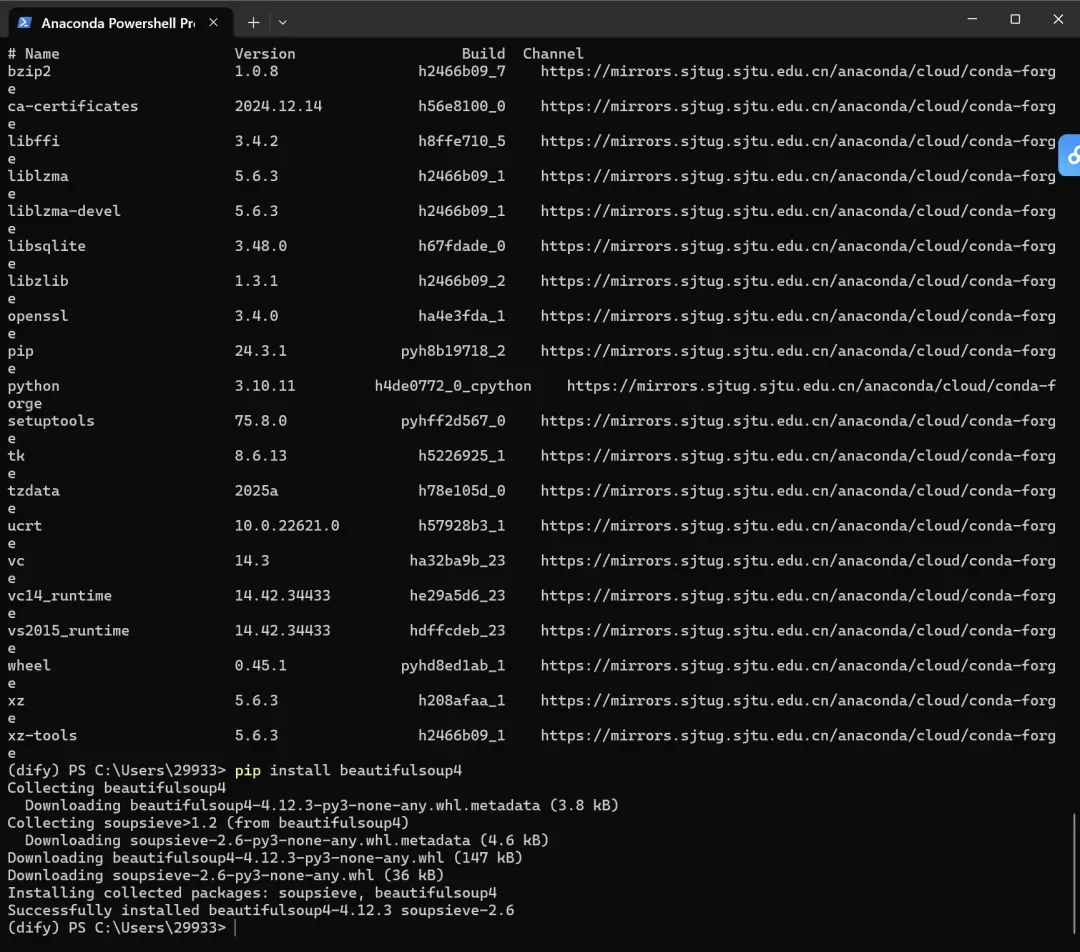Click the 'vs2015_runtime' package name
Image resolution: width=1080 pixels, height=952 pixels.
click(68, 631)
